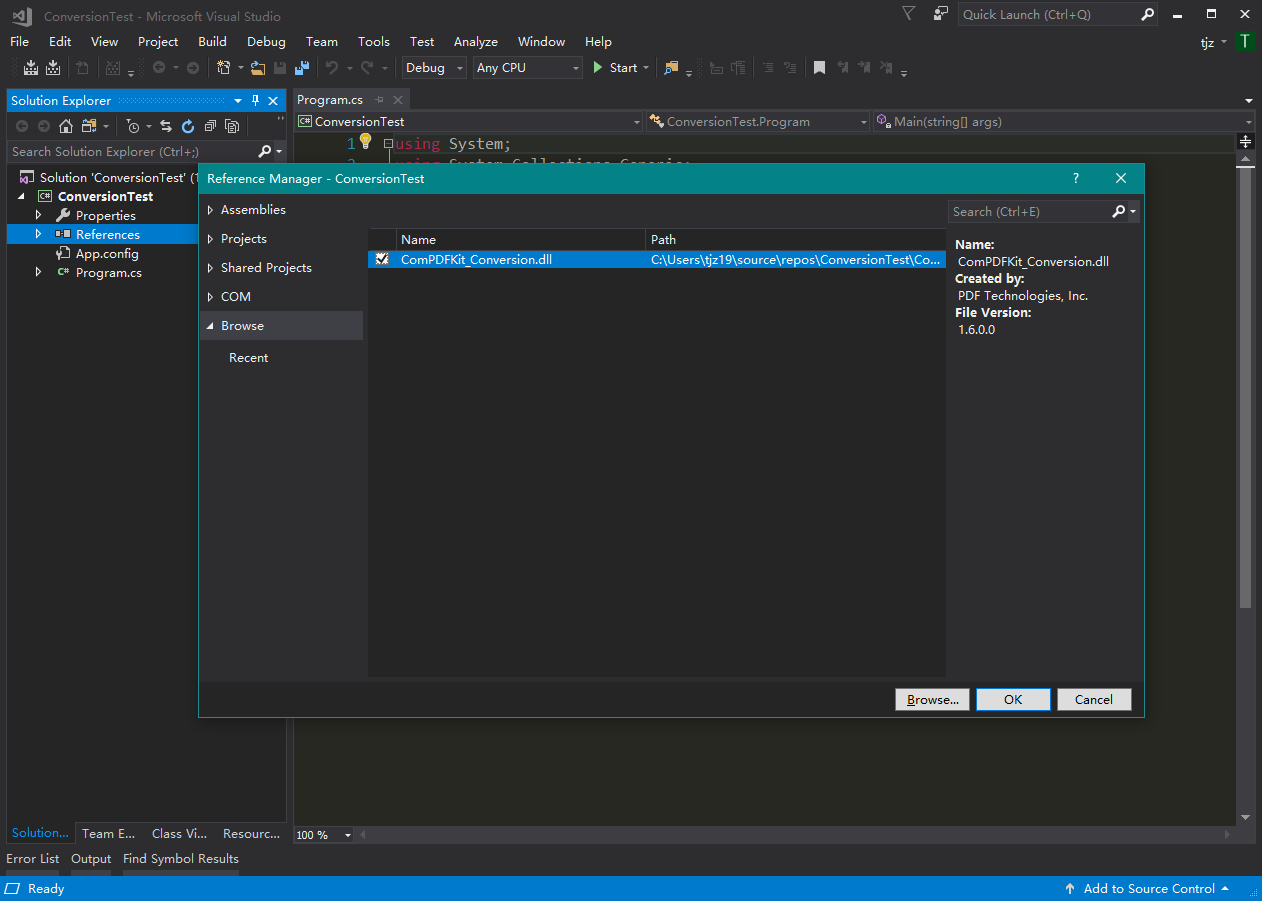Click the account avatar T icon

tap(1245, 41)
